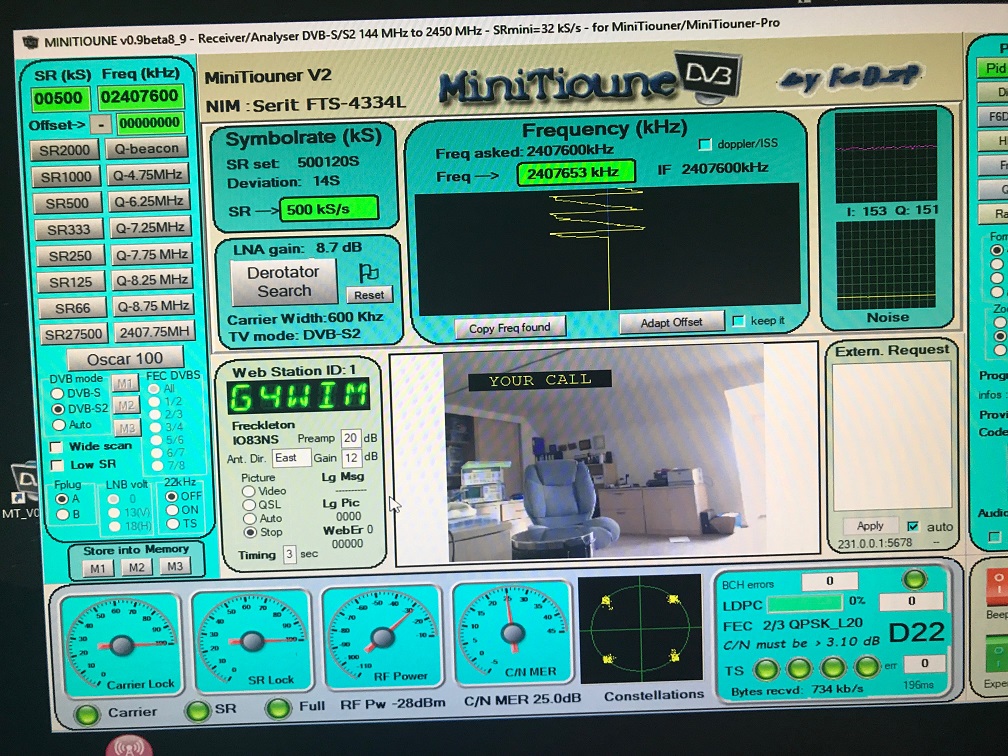The image size is (1008, 756).
Task: Click the Timing seconds field
Action: tap(289, 554)
